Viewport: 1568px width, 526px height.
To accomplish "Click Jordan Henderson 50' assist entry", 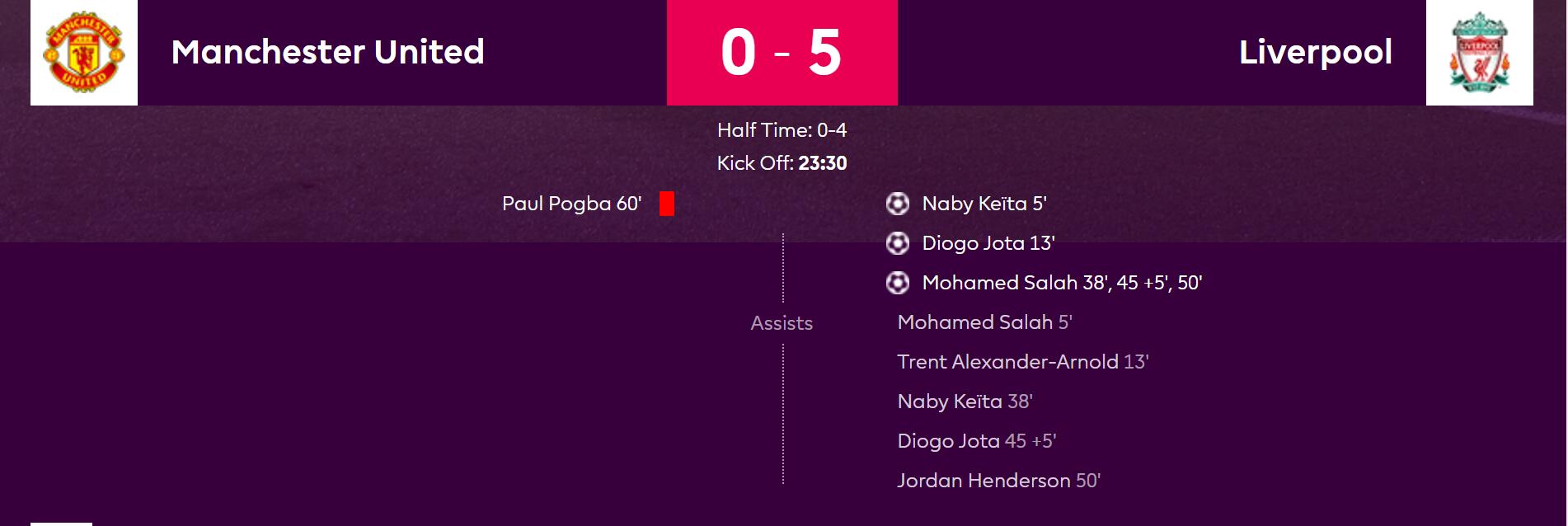I will coord(999,481).
